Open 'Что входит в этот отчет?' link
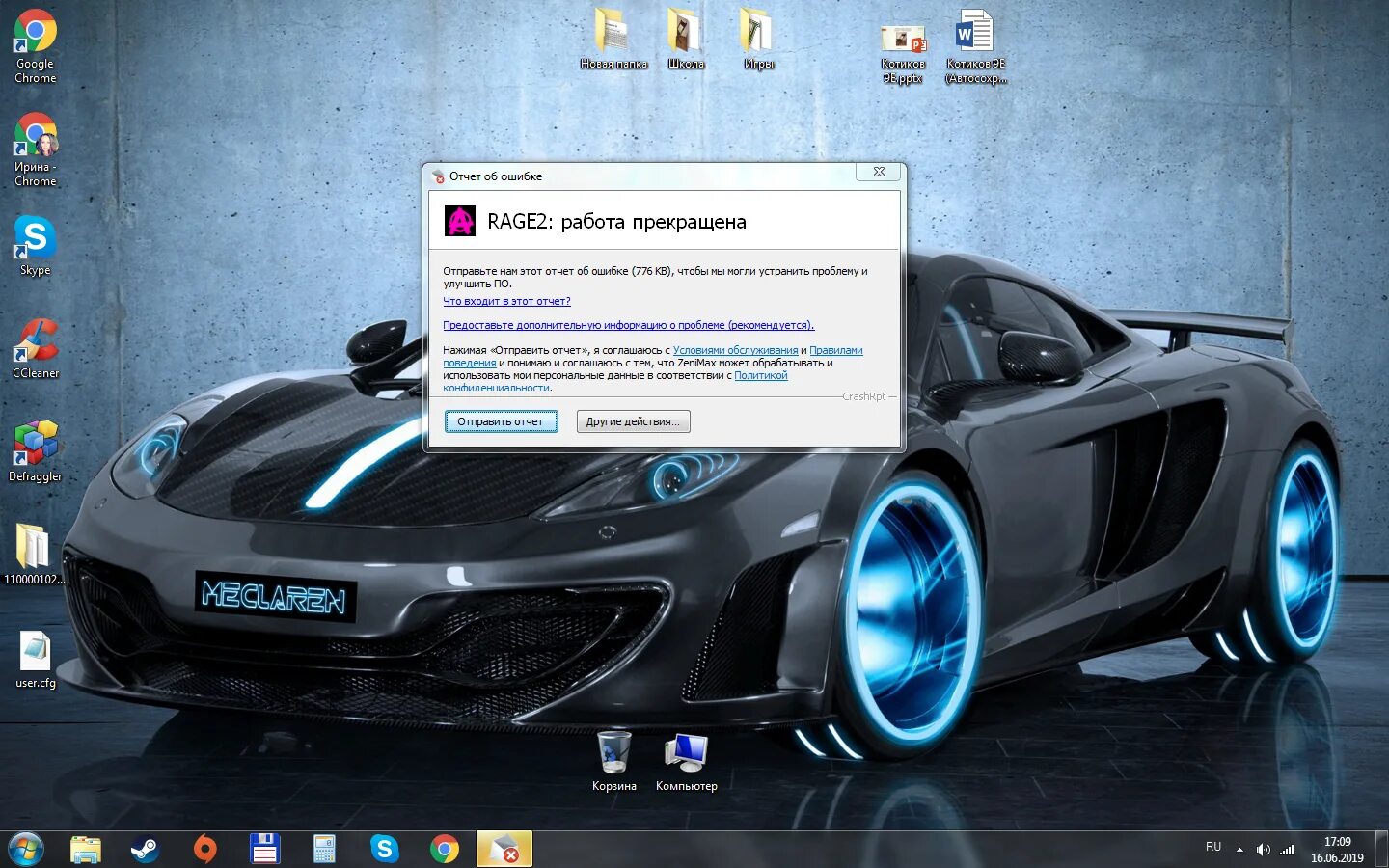 [x=506, y=301]
